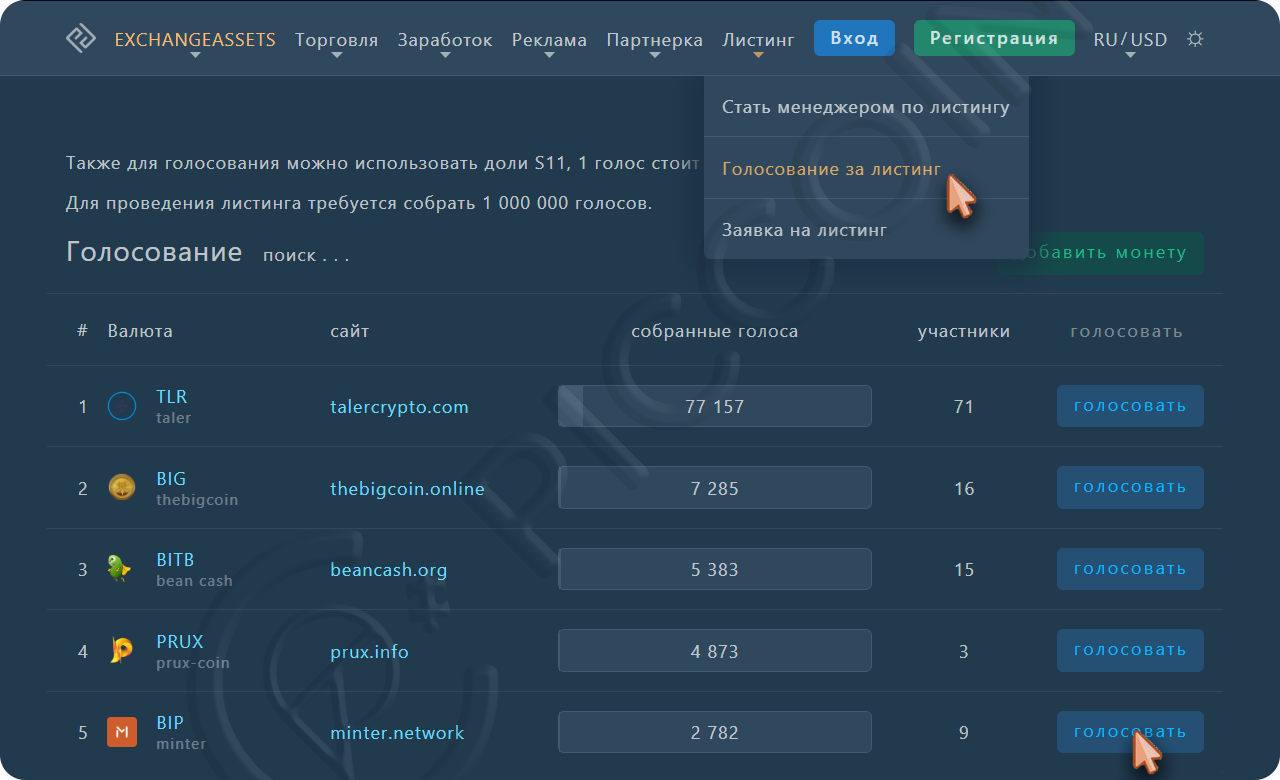Click the BITB currency ticker
This screenshot has height=780, width=1280.
point(175,560)
